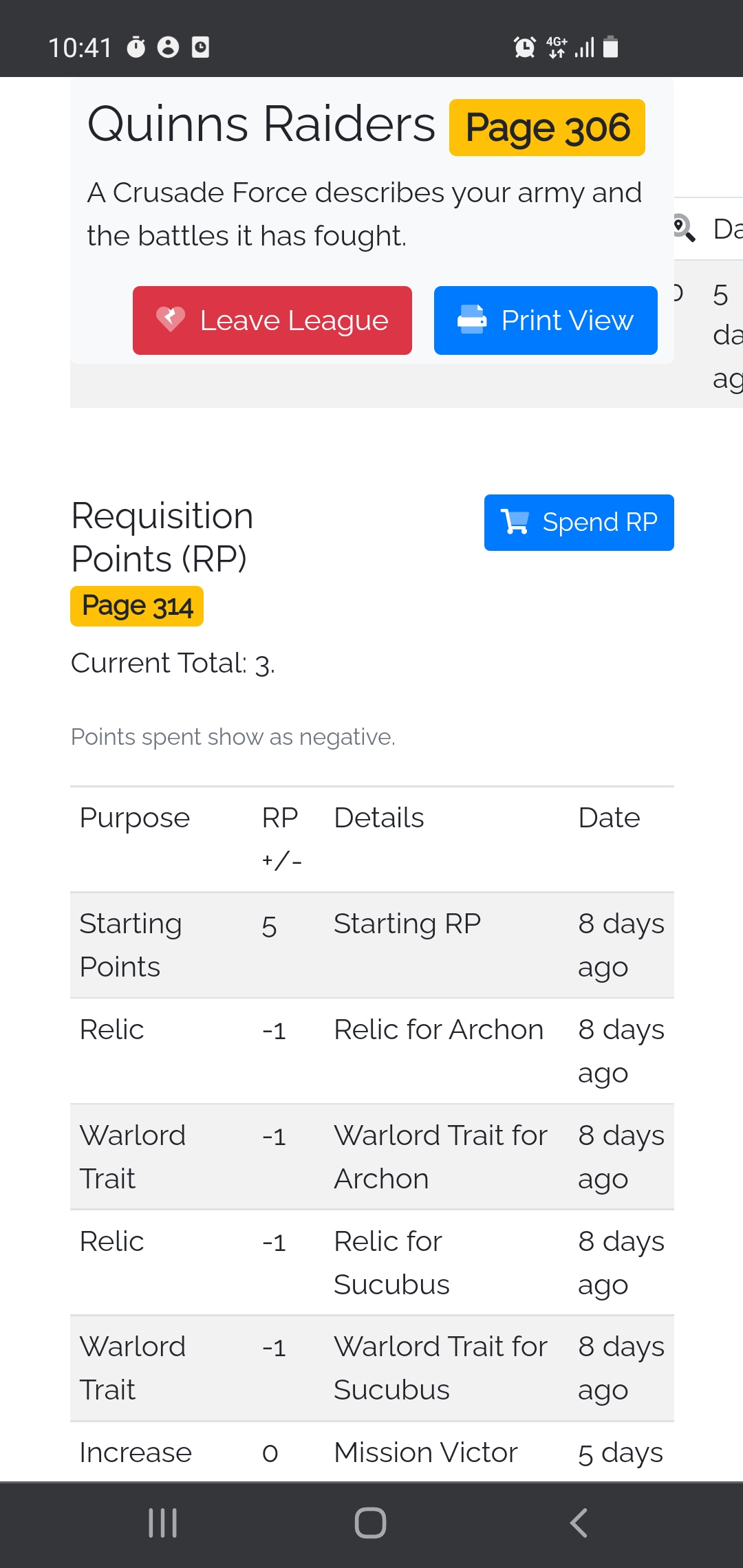Viewport: 743px width, 1568px height.
Task: Open Print View
Action: [546, 320]
